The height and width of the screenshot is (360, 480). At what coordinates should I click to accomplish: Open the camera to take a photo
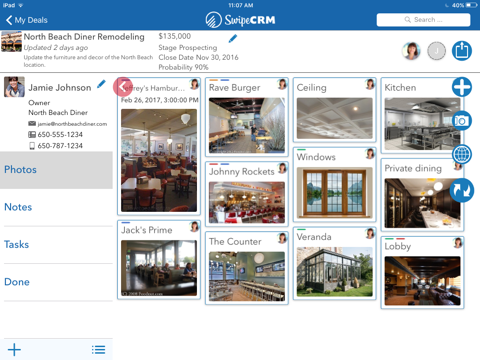pos(462,121)
